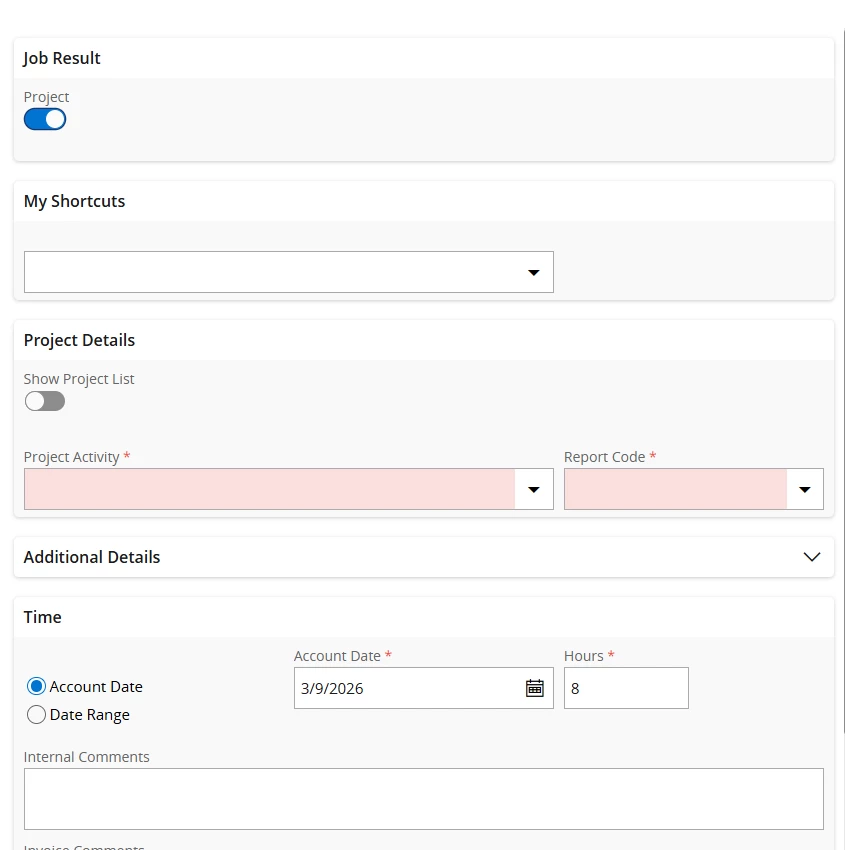Open the My Shortcuts dropdown arrow

point(533,272)
